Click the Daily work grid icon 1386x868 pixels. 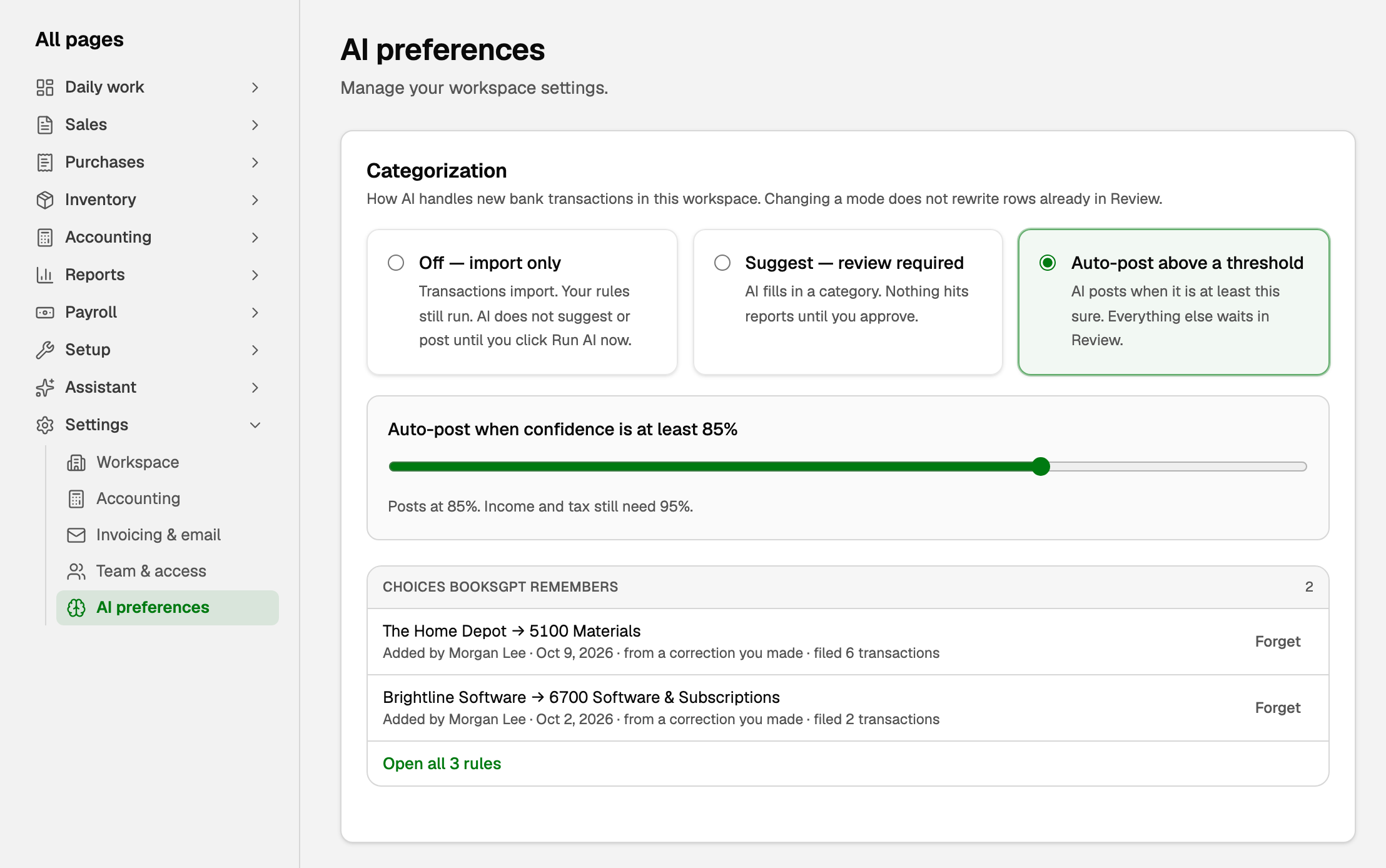45,88
